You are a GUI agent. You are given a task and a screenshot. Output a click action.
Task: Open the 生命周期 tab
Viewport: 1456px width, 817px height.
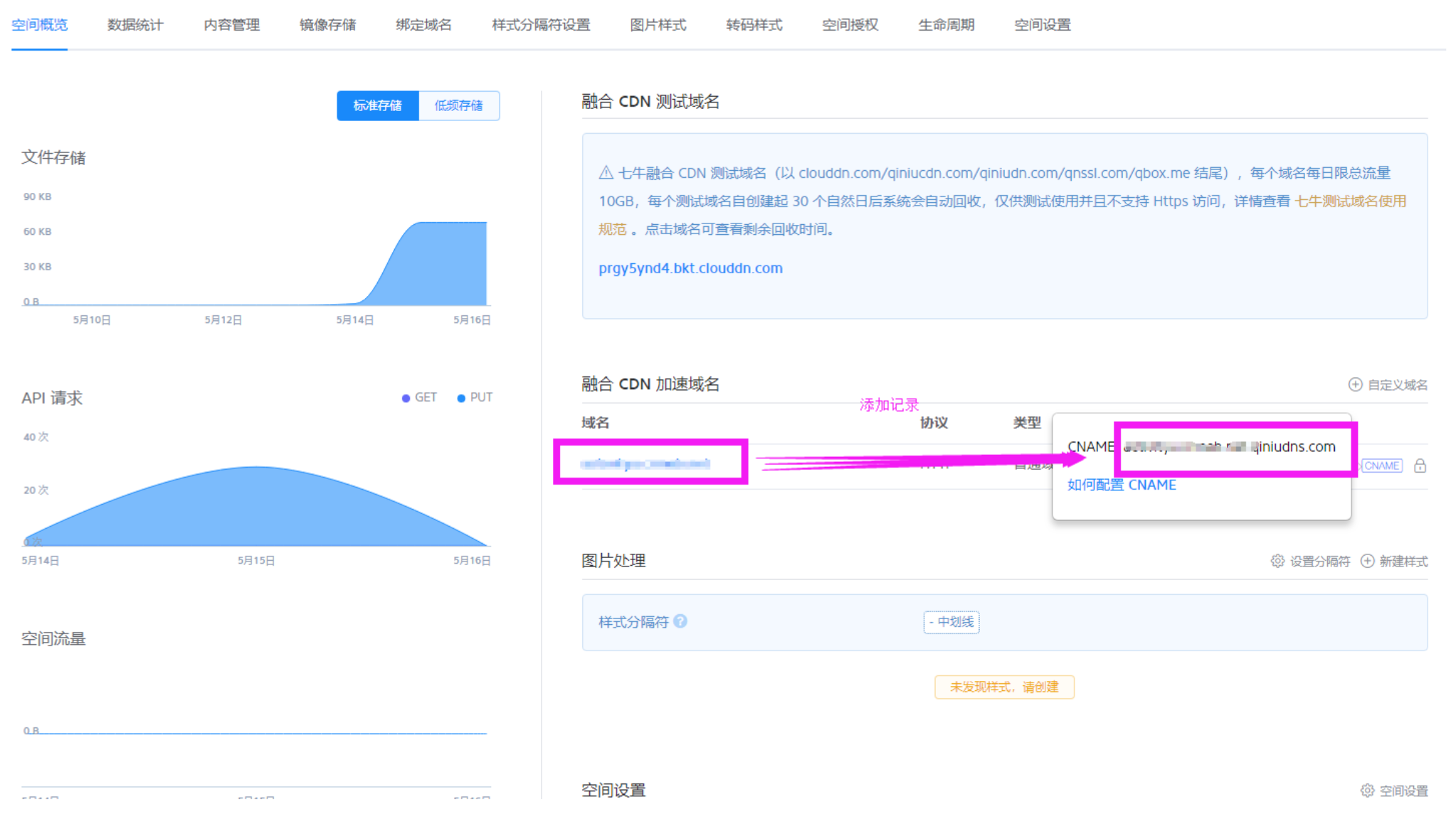(x=946, y=25)
